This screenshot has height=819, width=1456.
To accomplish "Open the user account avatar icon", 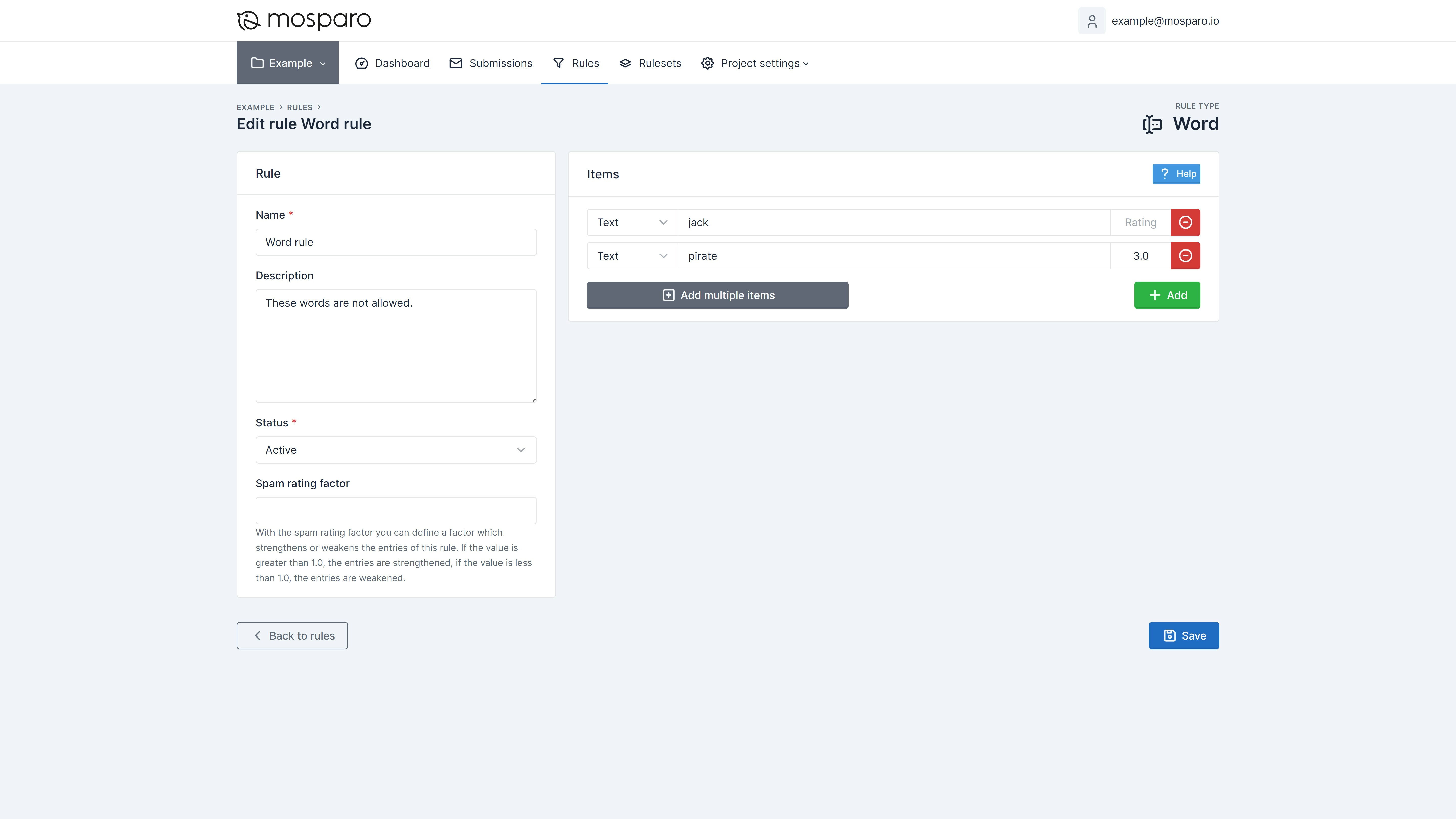I will 1091,21.
